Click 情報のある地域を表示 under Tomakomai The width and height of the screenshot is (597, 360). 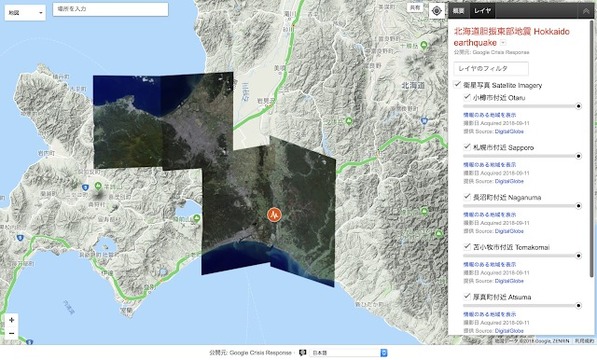point(490,264)
